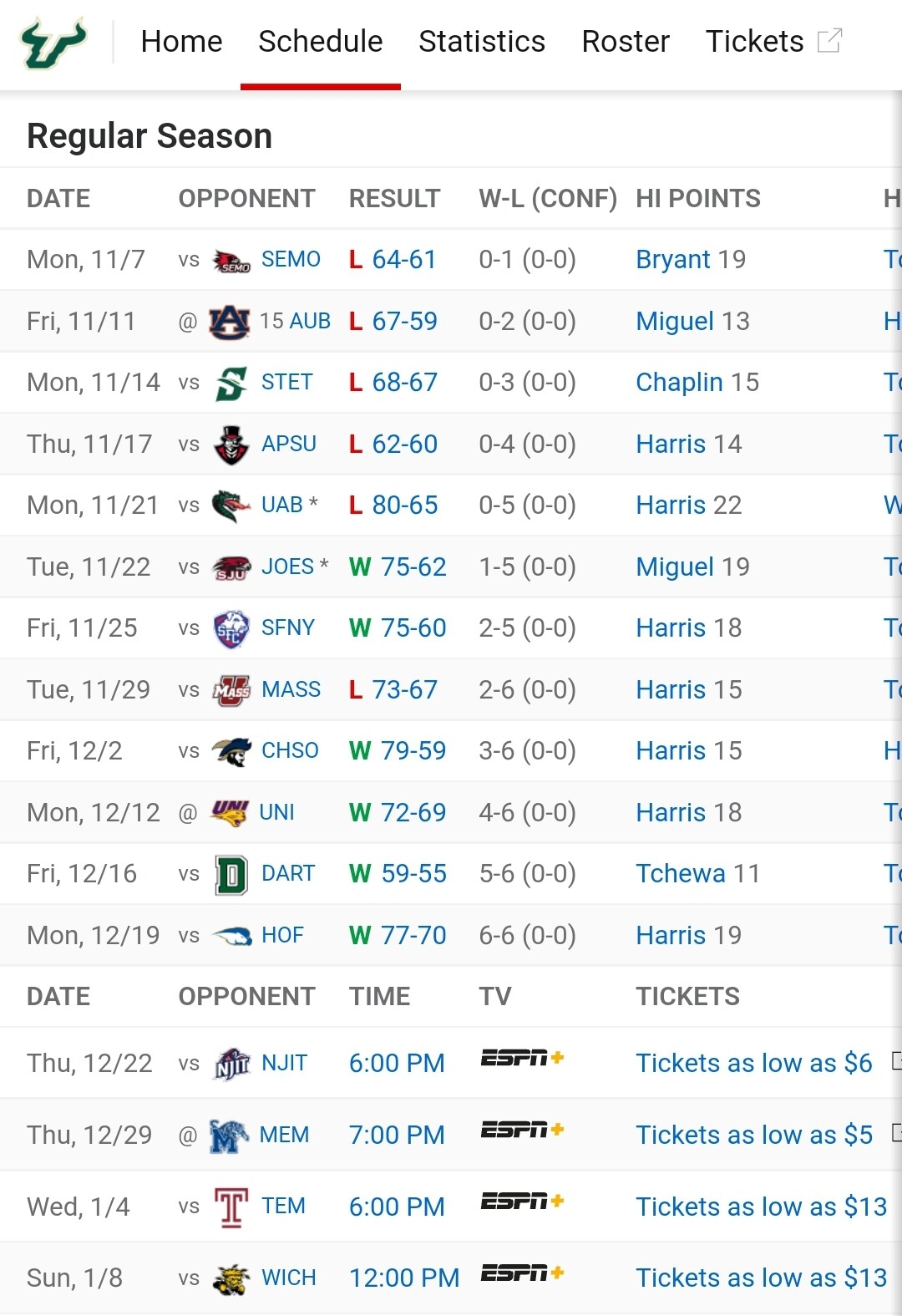Open the L 64-61 SEMO result
Viewport: 902px width, 1316px height.
(393, 260)
